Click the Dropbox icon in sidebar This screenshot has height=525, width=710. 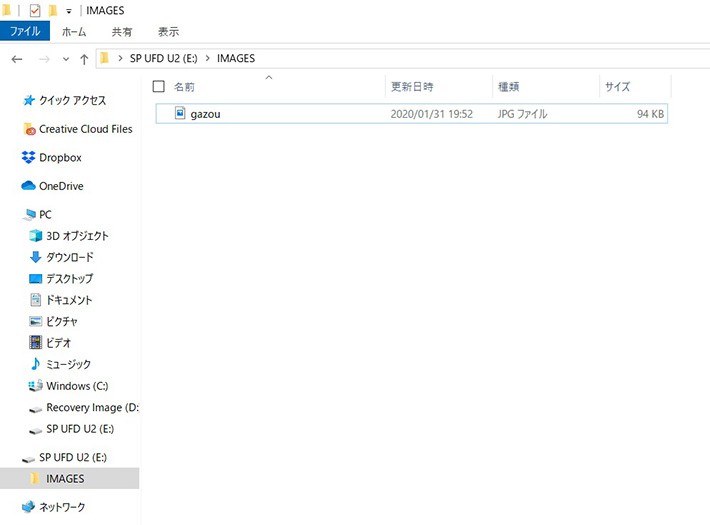coord(28,158)
